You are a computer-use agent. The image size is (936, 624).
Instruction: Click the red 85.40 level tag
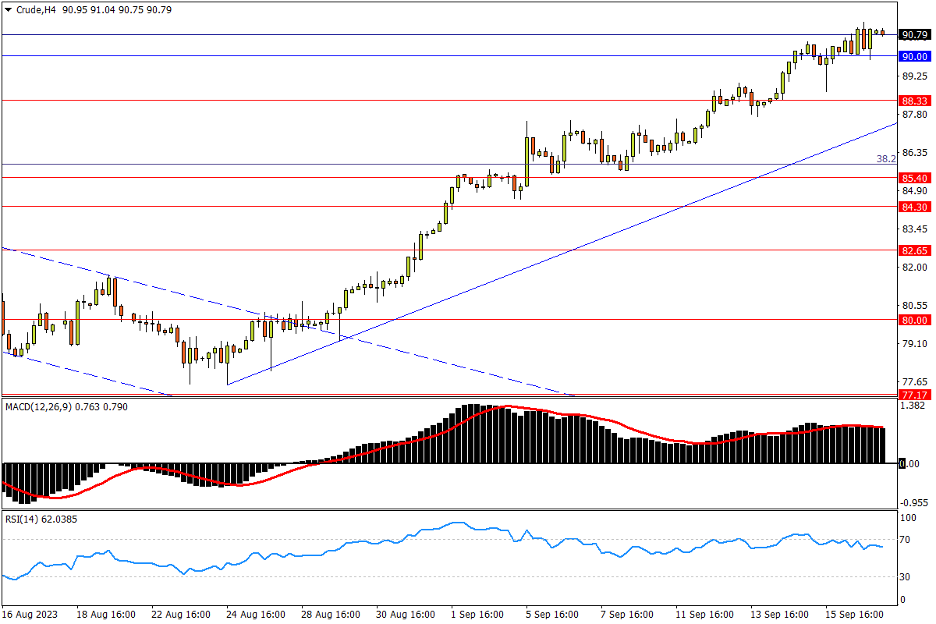pyautogui.click(x=914, y=178)
